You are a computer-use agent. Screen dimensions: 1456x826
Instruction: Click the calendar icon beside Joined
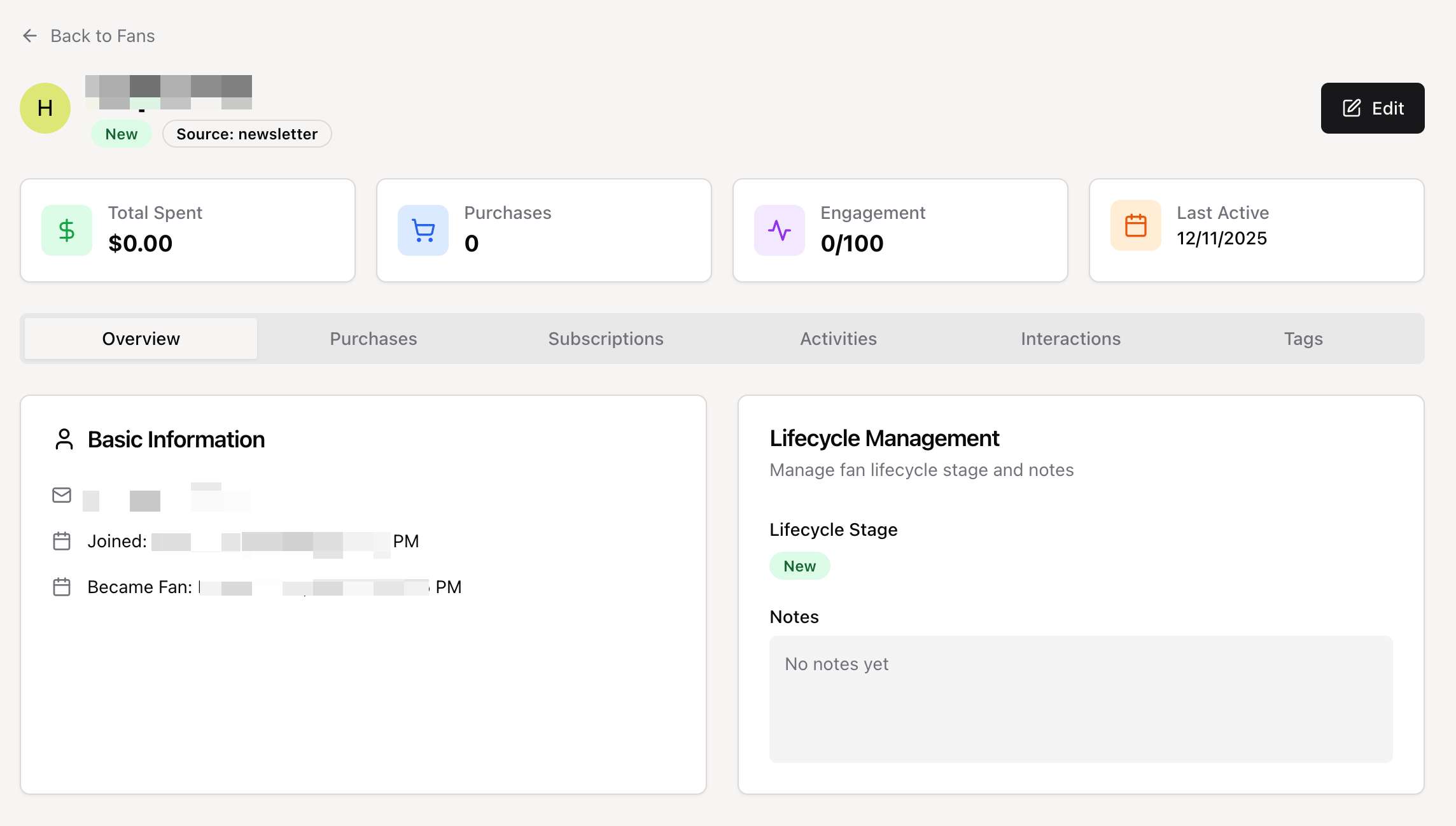[x=62, y=541]
